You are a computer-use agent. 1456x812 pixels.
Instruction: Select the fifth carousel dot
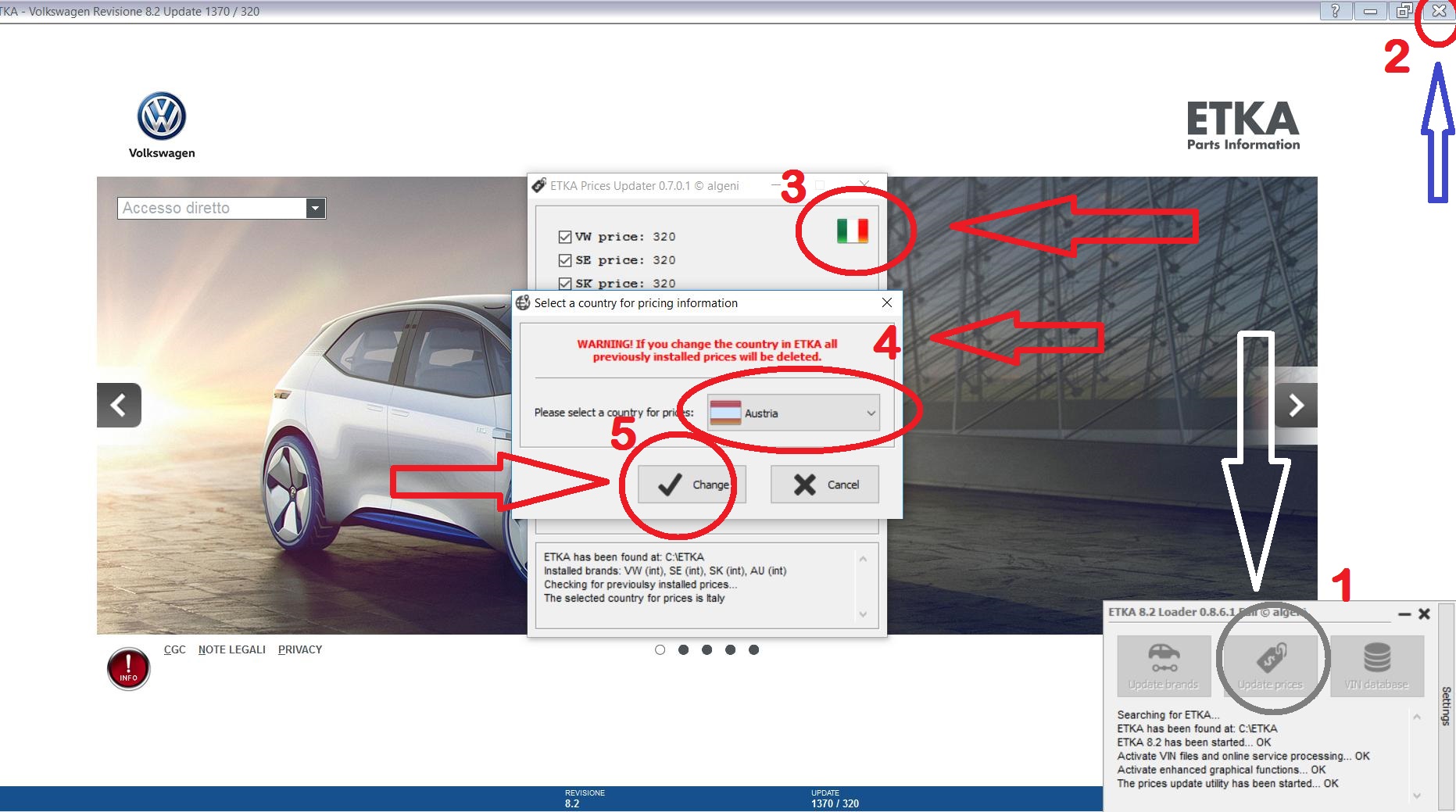coord(754,649)
